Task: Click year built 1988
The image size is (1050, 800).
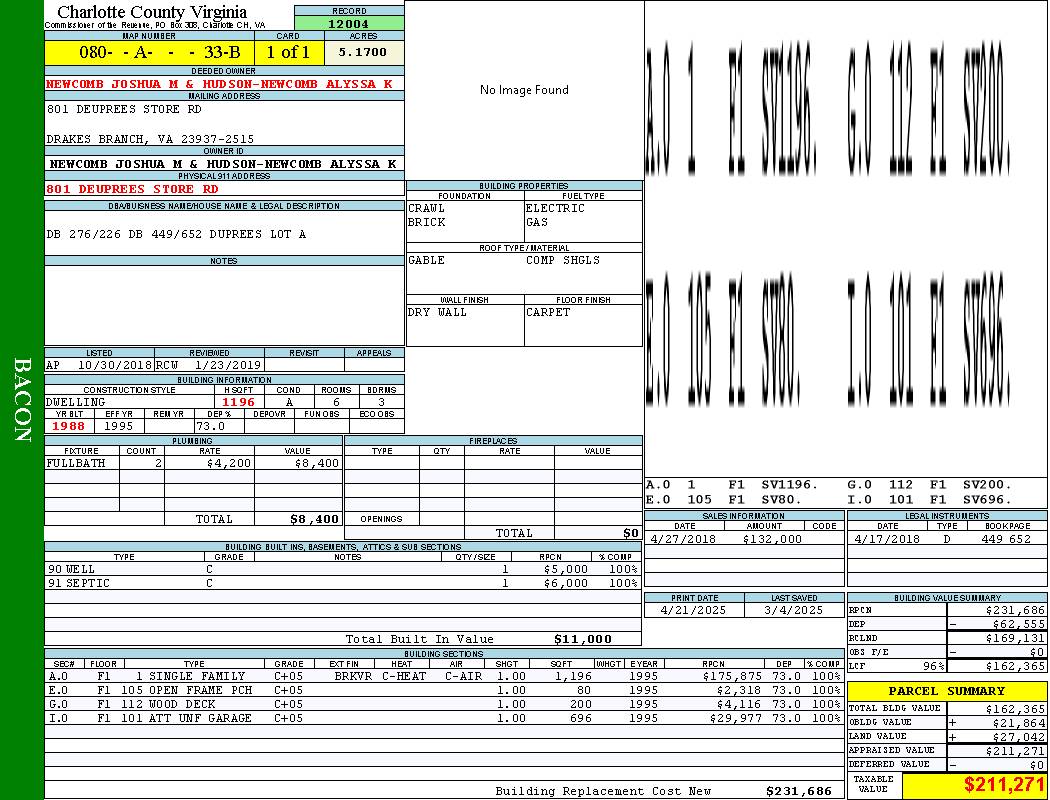Action: tap(68, 426)
